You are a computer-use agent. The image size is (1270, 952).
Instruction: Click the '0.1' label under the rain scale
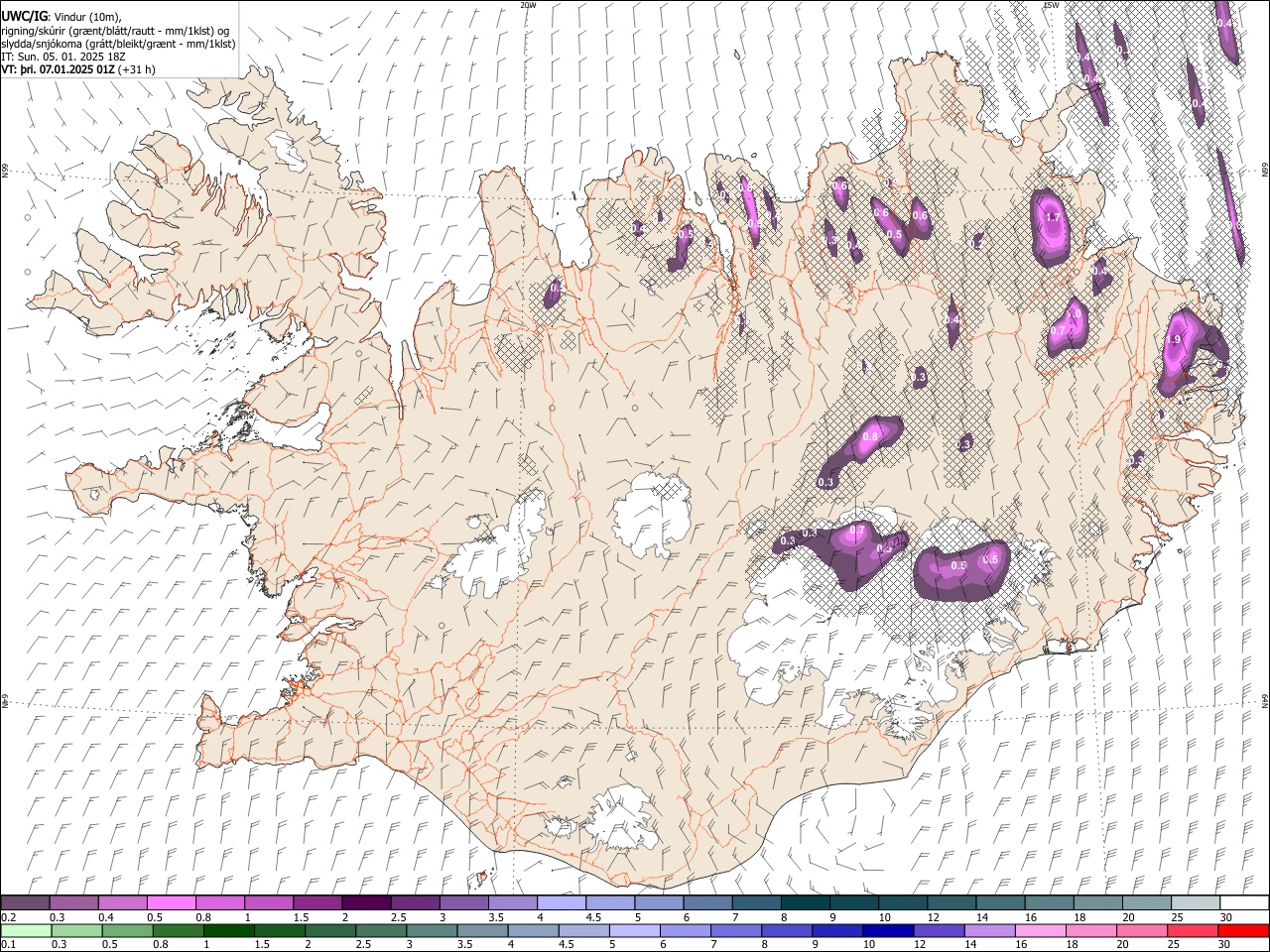[x=7, y=945]
